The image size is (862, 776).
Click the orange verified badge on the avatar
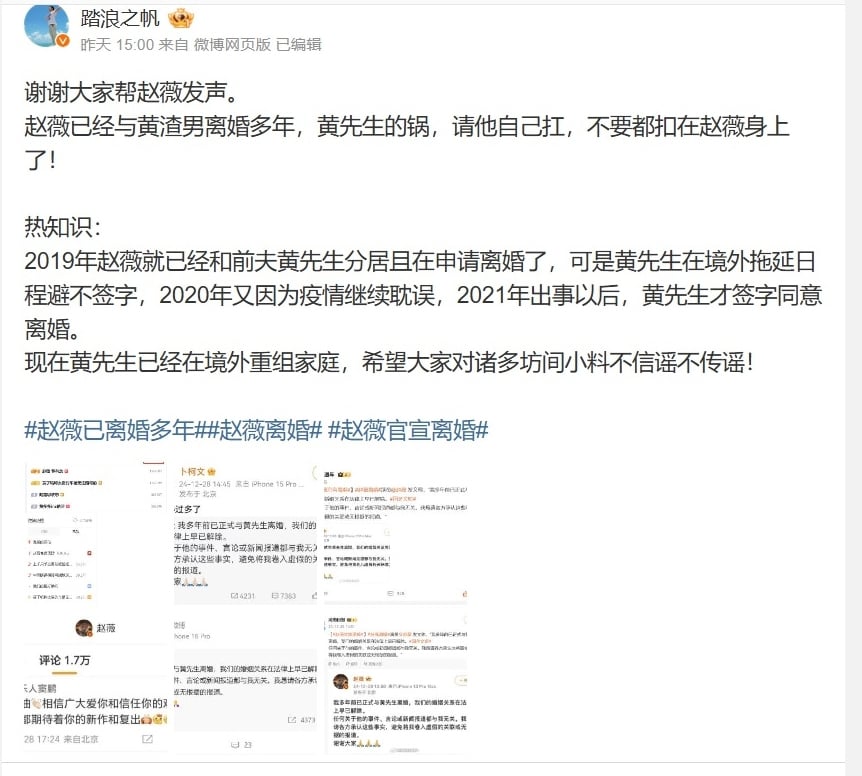(x=63, y=41)
